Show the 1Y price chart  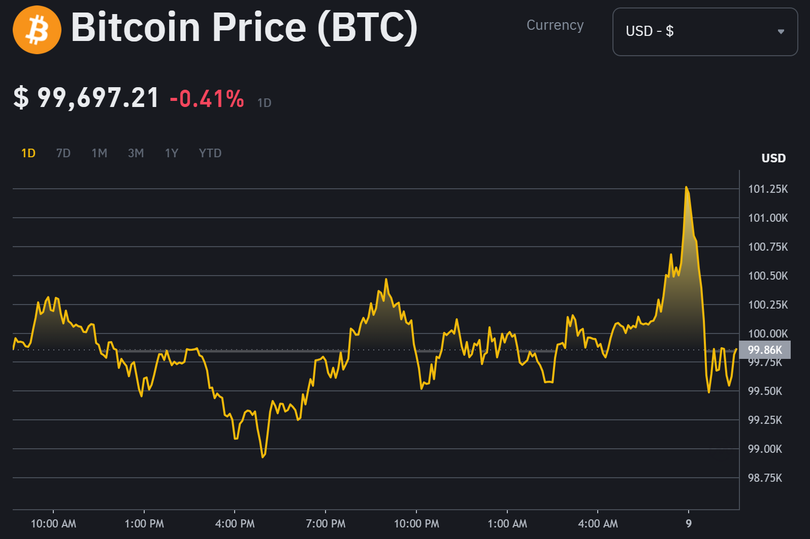pos(172,153)
